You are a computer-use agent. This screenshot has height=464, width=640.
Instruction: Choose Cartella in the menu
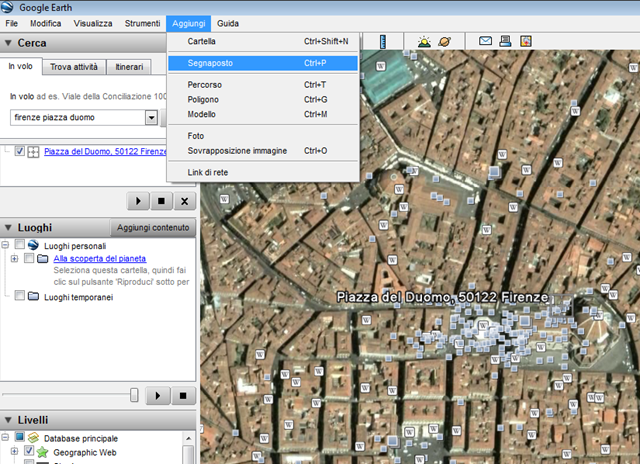pyautogui.click(x=263, y=41)
